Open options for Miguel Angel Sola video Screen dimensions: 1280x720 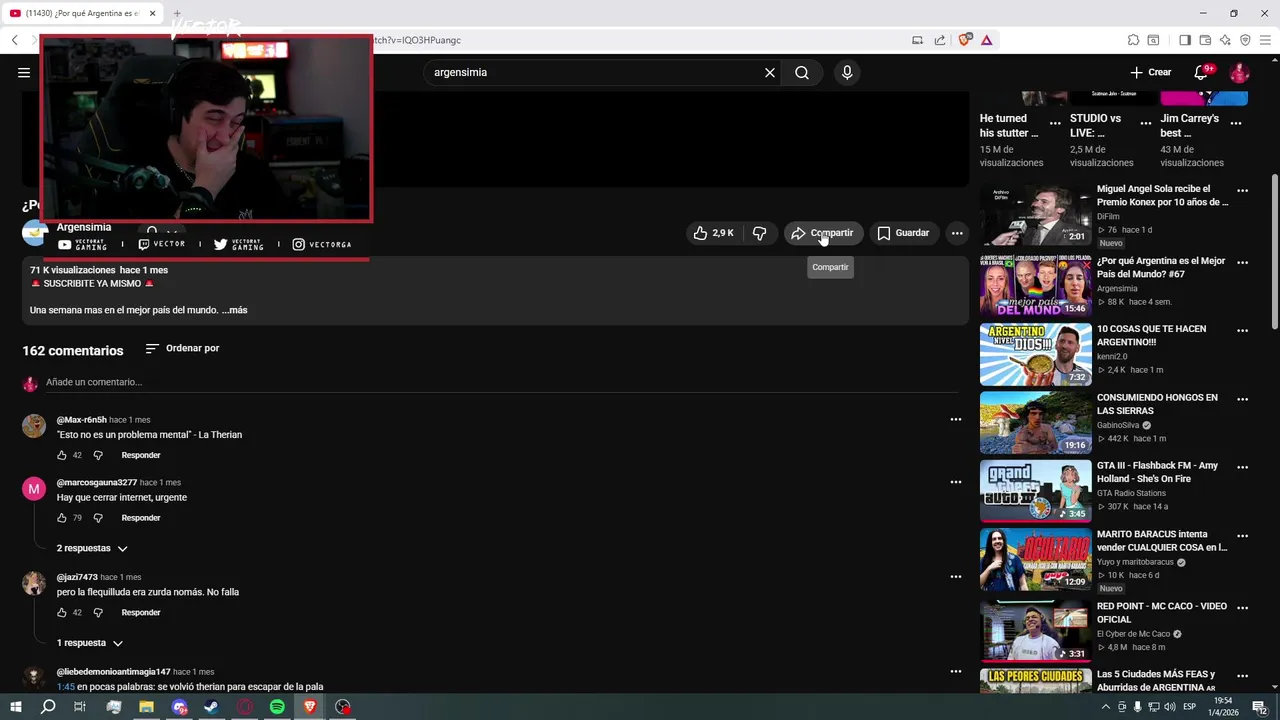(1242, 190)
